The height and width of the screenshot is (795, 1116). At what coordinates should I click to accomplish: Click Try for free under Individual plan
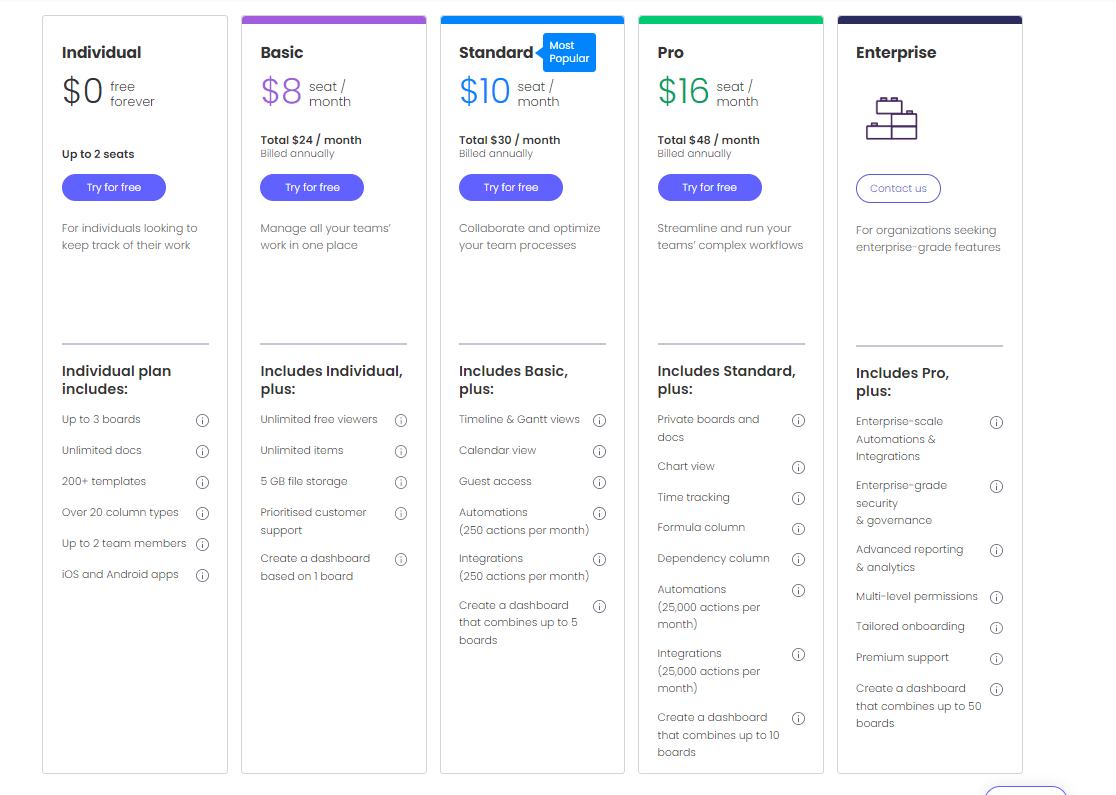point(114,187)
